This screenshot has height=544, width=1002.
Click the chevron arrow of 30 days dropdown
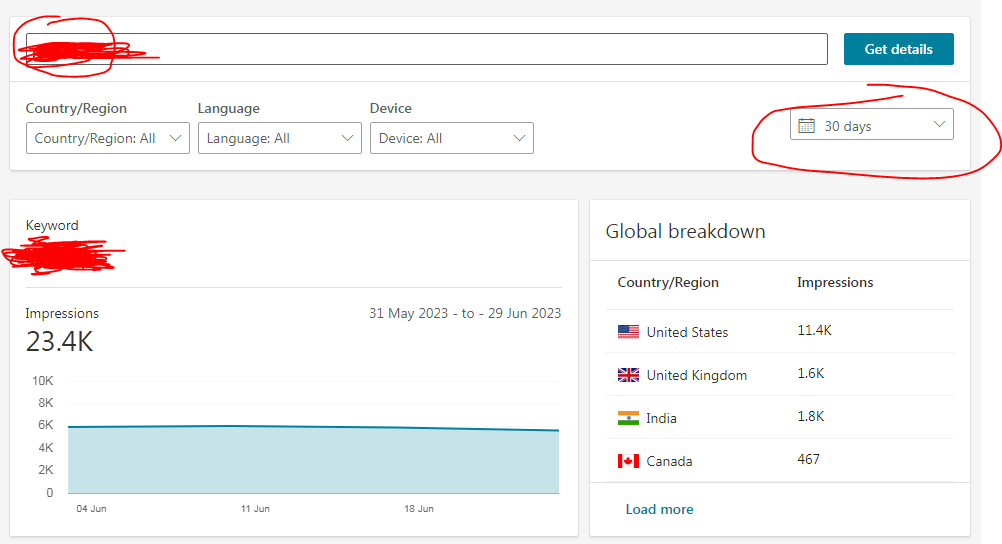coord(939,124)
